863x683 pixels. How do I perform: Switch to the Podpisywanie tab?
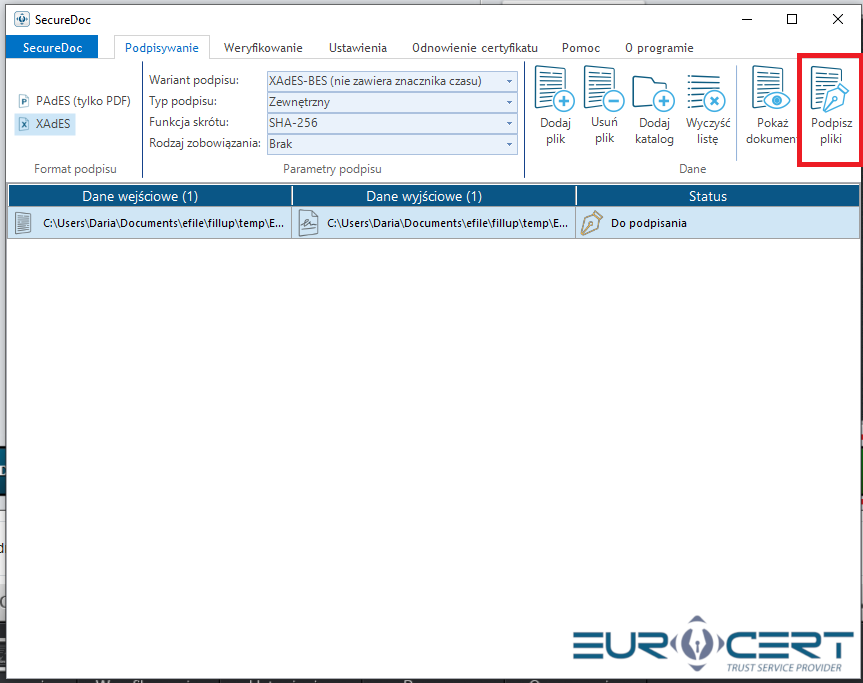(x=161, y=48)
